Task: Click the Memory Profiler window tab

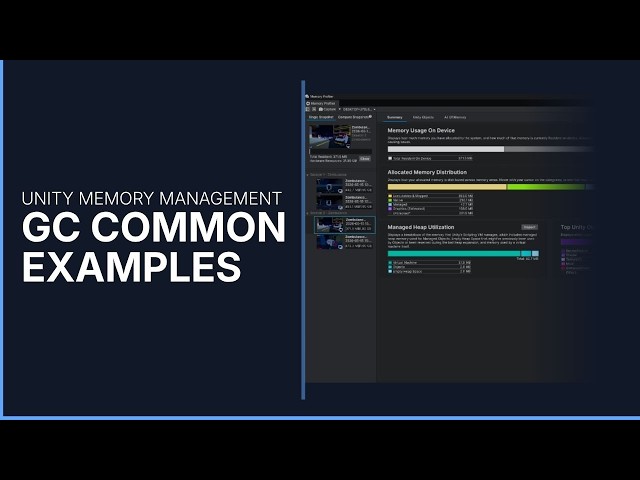Action: point(320,104)
